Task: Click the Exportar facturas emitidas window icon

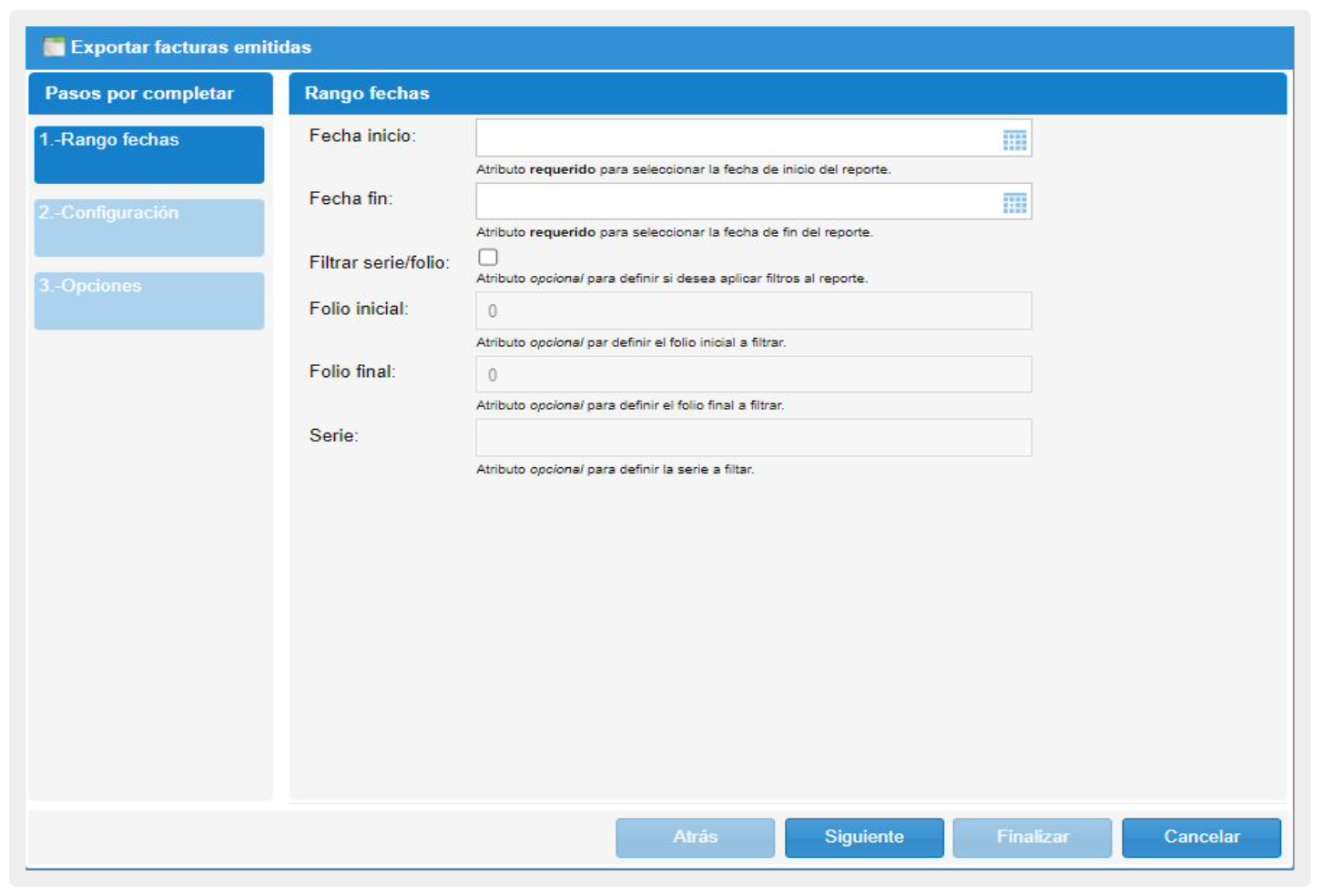Action: pos(54,47)
